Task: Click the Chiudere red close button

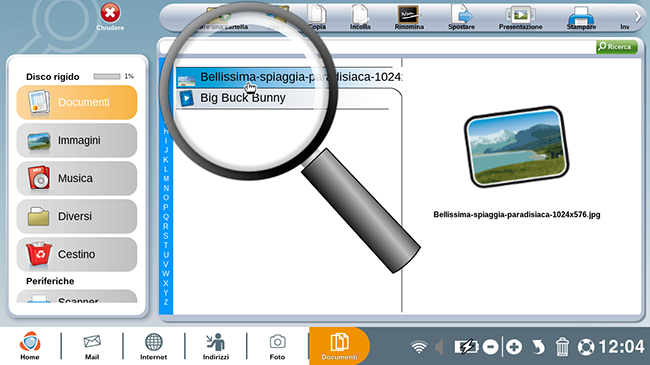Action: click(110, 13)
